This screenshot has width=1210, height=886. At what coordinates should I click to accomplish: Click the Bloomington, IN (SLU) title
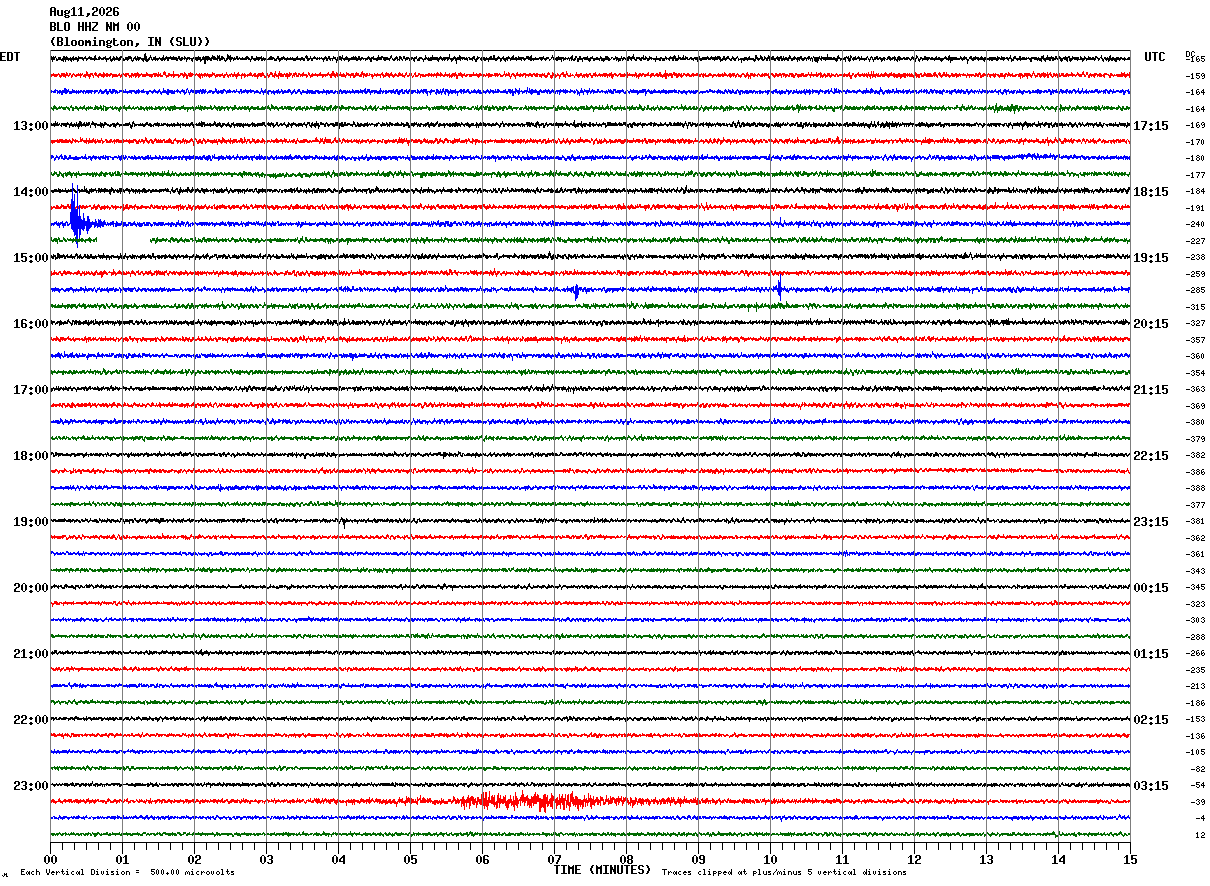[130, 42]
